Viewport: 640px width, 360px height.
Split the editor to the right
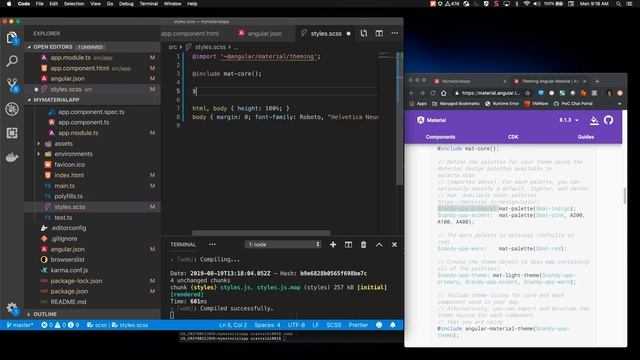coord(379,33)
